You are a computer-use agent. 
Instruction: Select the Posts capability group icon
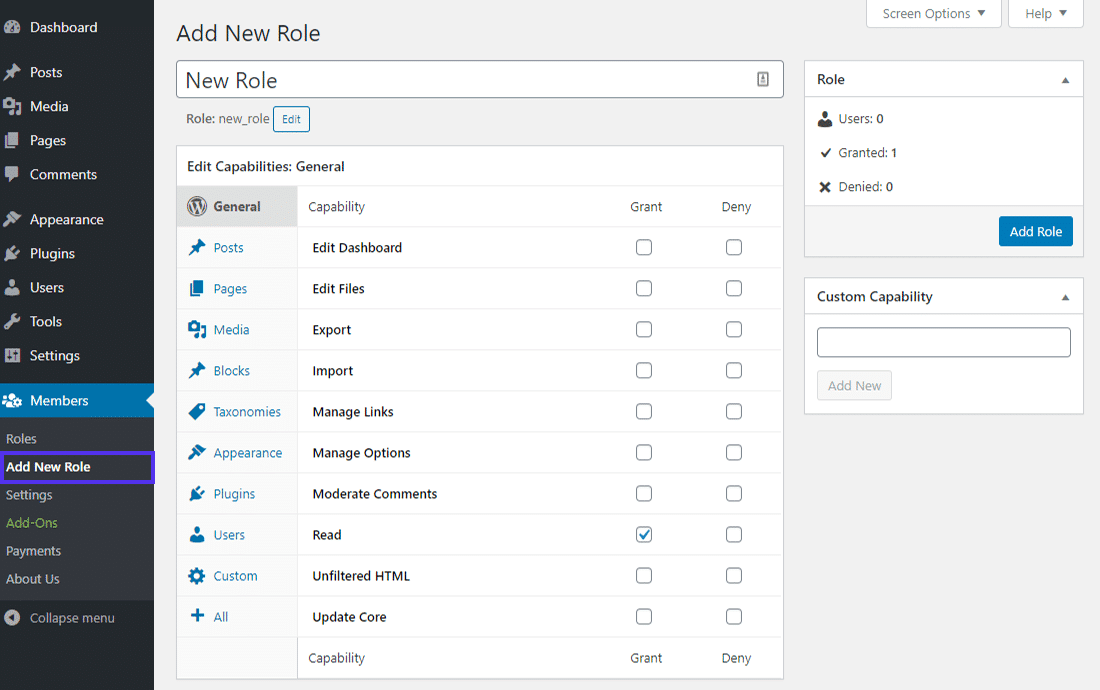[200, 247]
